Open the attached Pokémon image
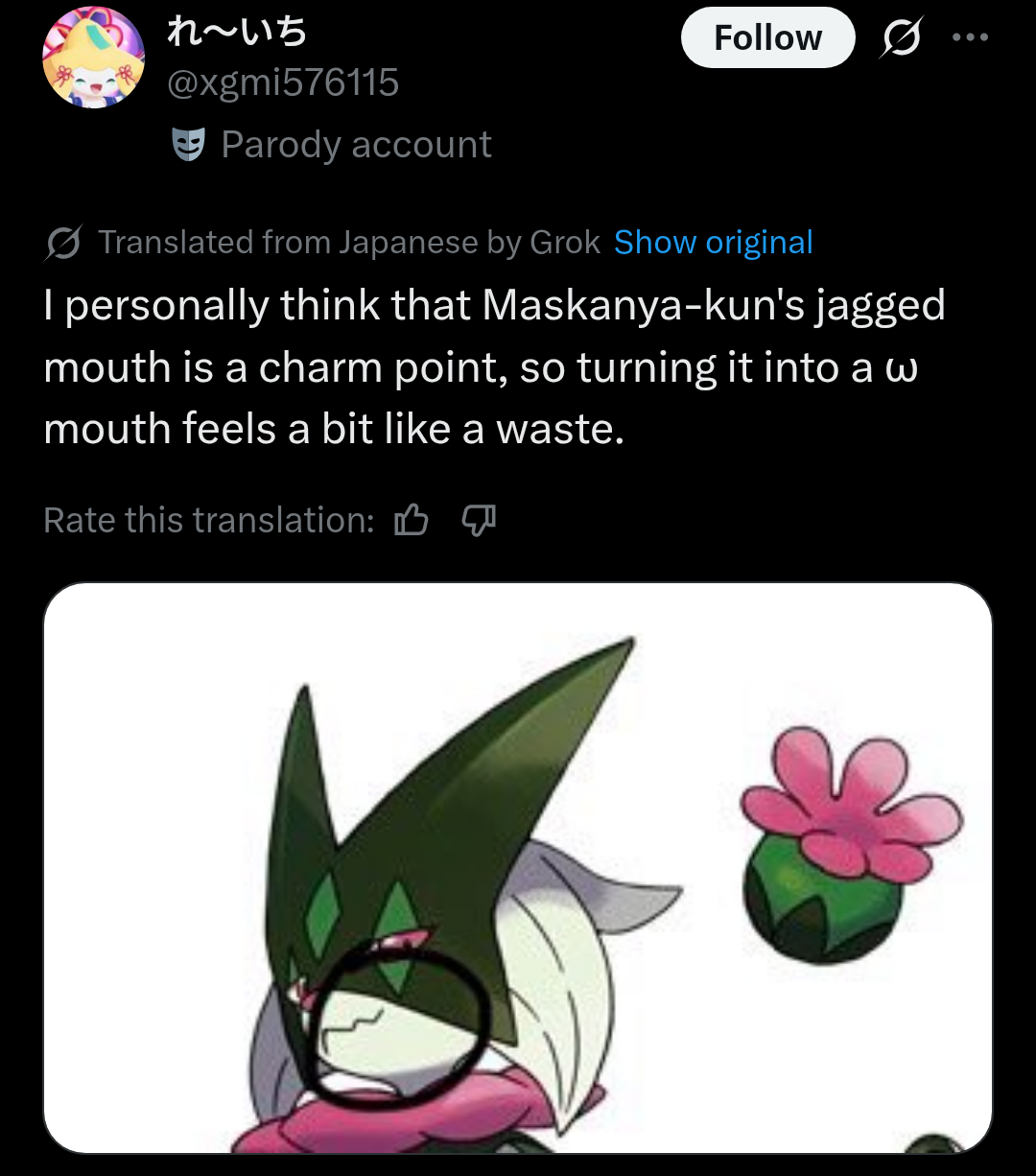The width and height of the screenshot is (1036, 1176). 518,868
